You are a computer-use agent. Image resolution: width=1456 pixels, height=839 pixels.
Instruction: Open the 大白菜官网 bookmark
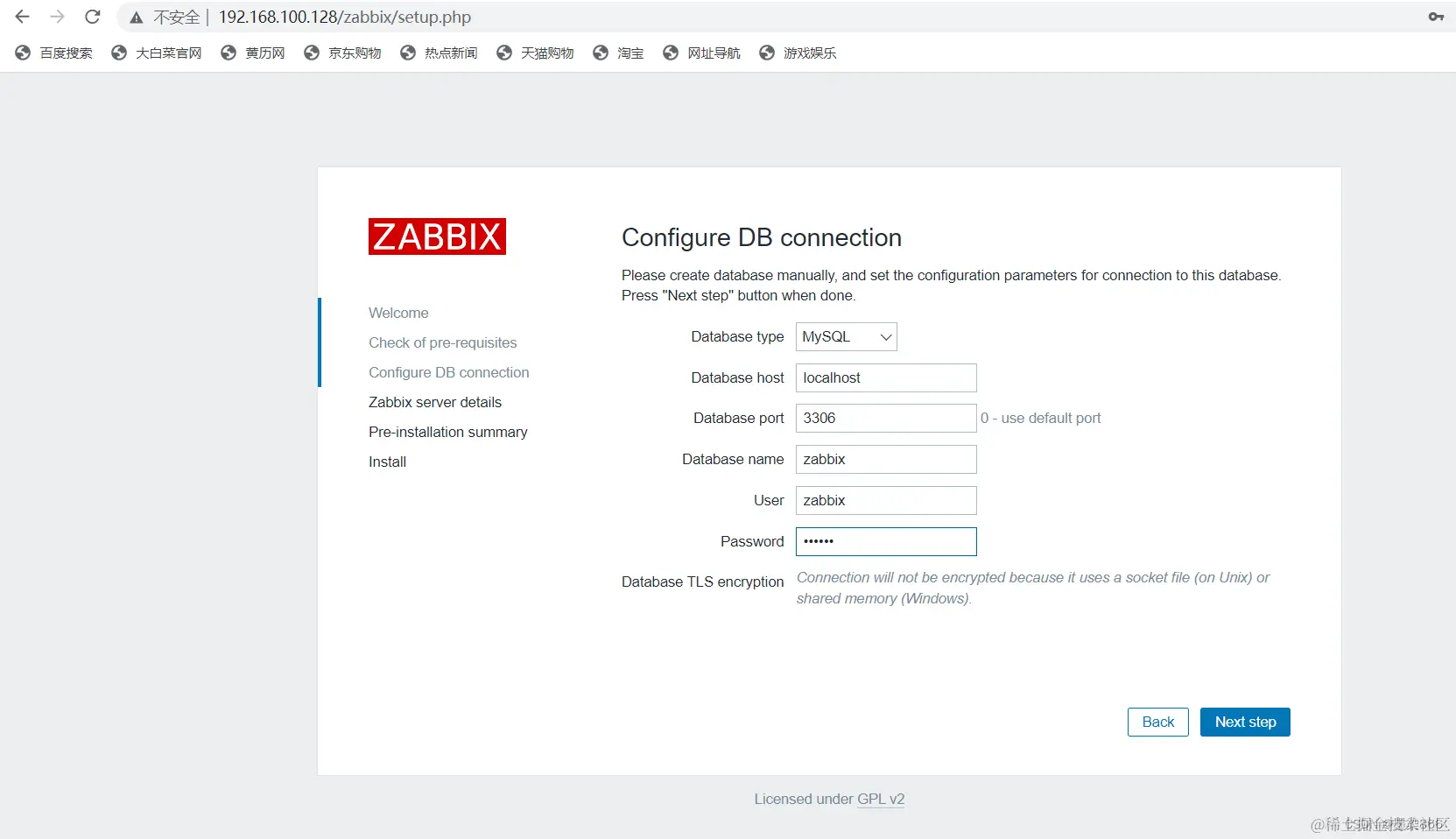pos(157,53)
